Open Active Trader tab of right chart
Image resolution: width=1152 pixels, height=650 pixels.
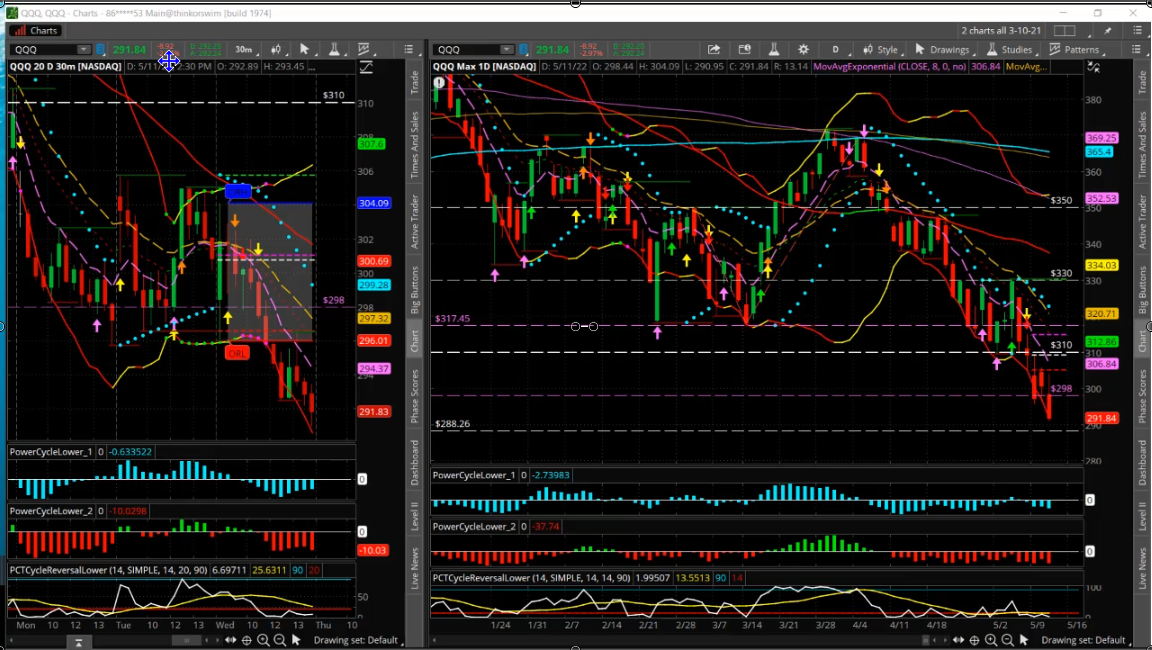click(x=1142, y=222)
